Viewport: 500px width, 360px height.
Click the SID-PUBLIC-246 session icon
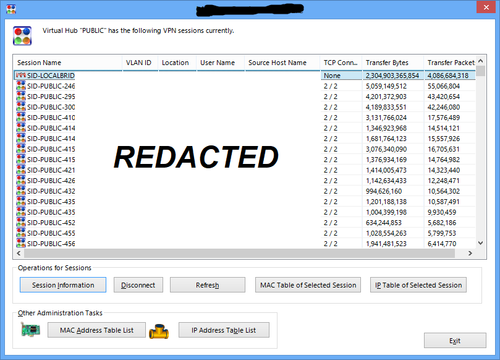(21, 86)
